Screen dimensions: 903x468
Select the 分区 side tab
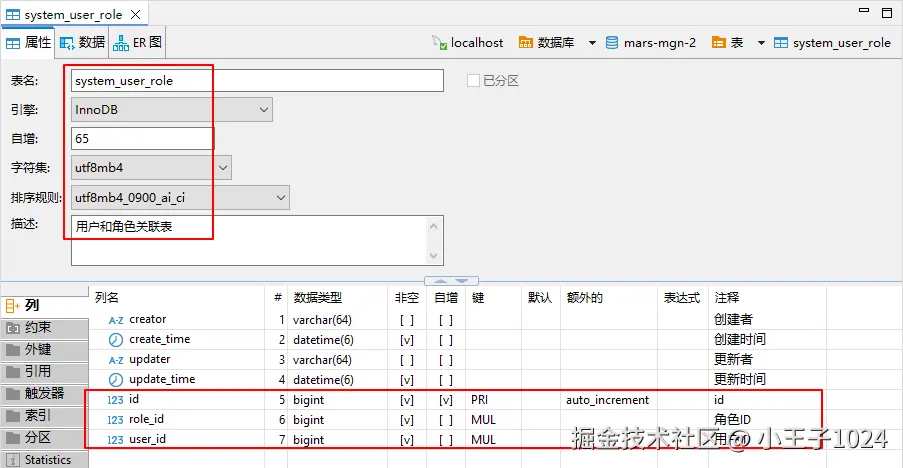[x=44, y=437]
